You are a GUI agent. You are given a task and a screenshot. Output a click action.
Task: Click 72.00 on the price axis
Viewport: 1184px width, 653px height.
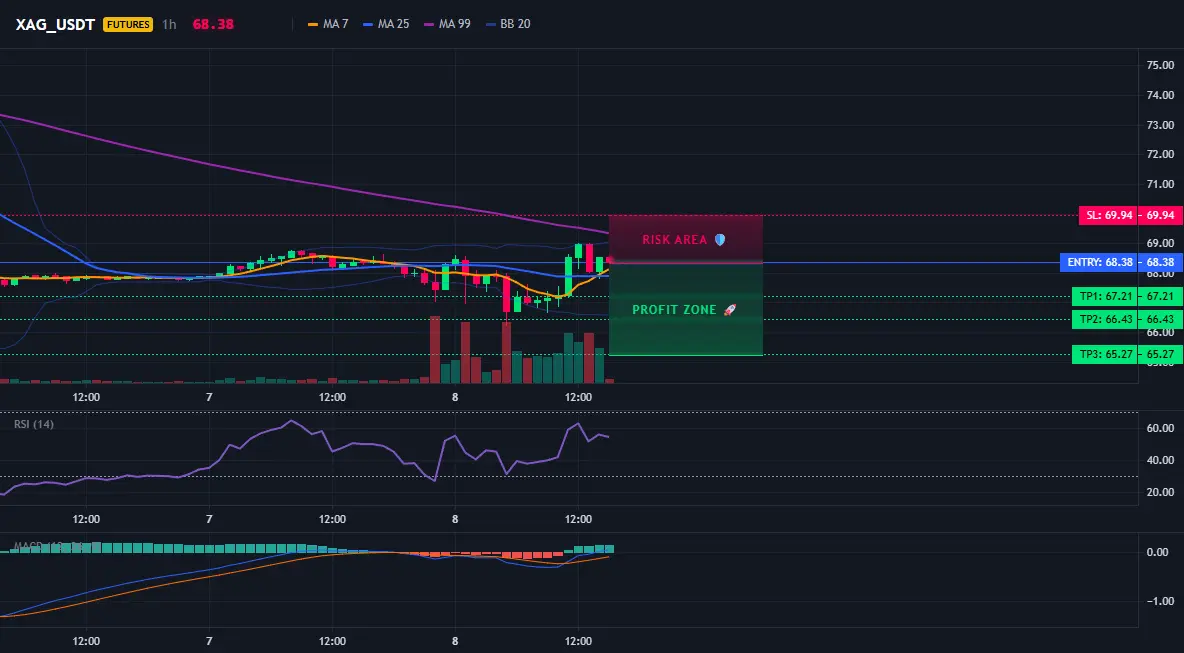[x=1160, y=154]
